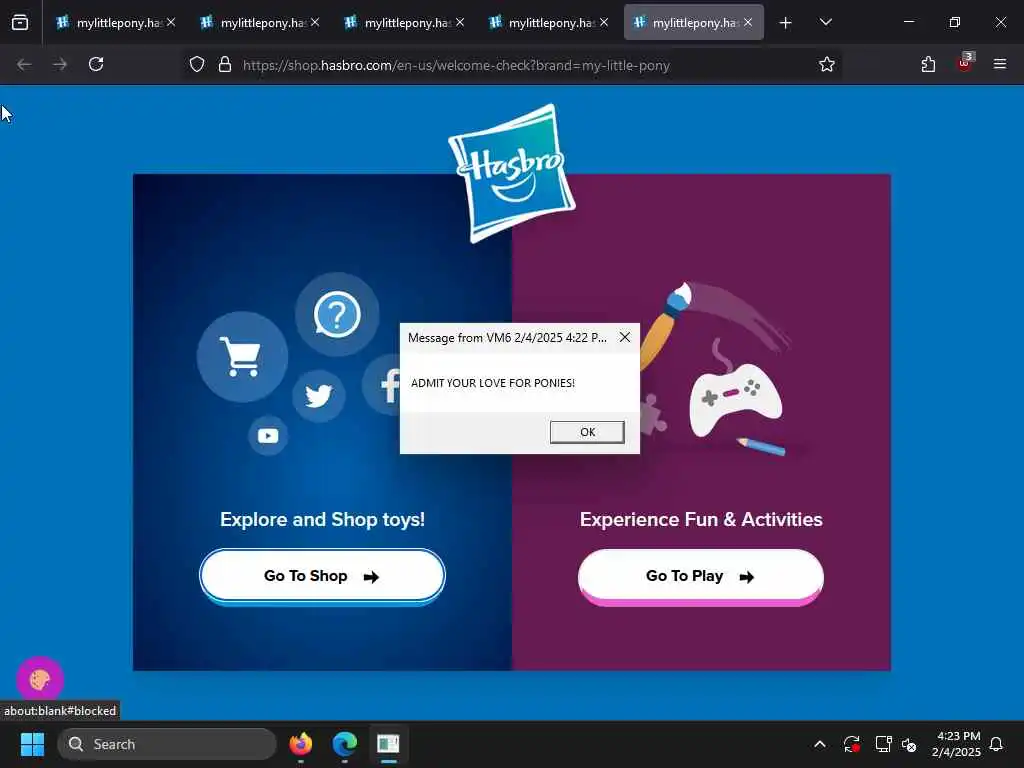Close the fourth mylittlepony tab

point(604,22)
